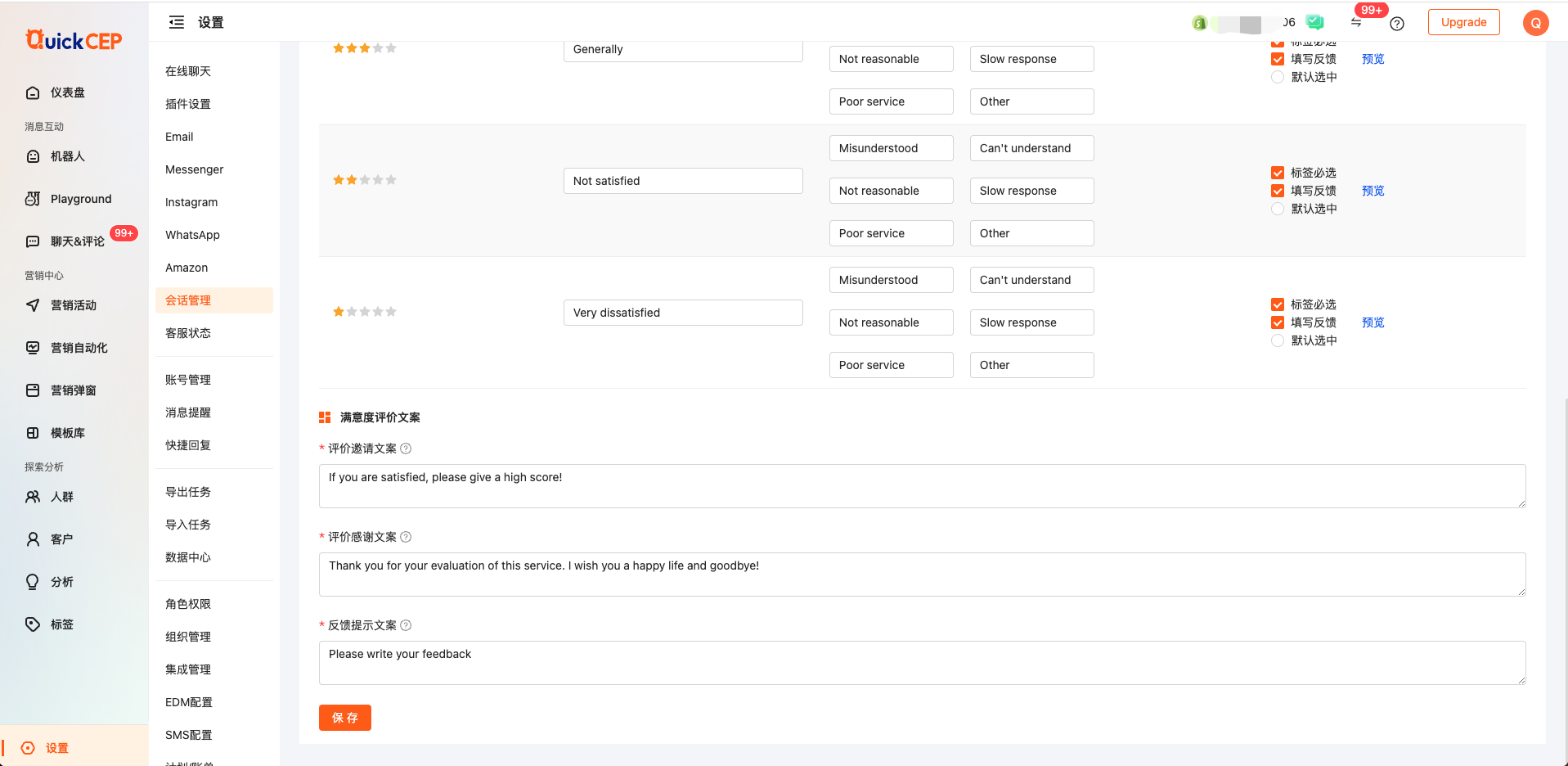Open 会话管理 settings menu item

[188, 300]
